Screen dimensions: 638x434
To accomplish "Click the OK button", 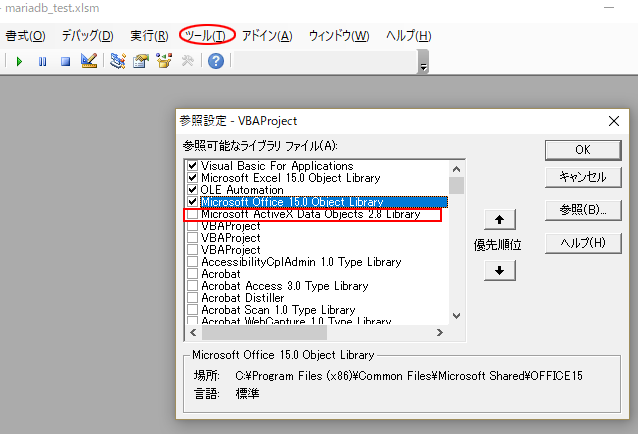I will point(582,149).
